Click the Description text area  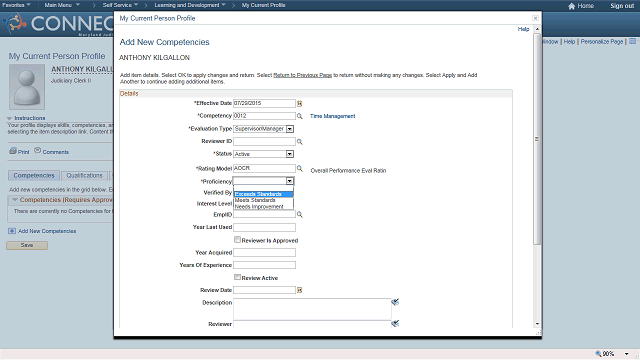click(312, 309)
